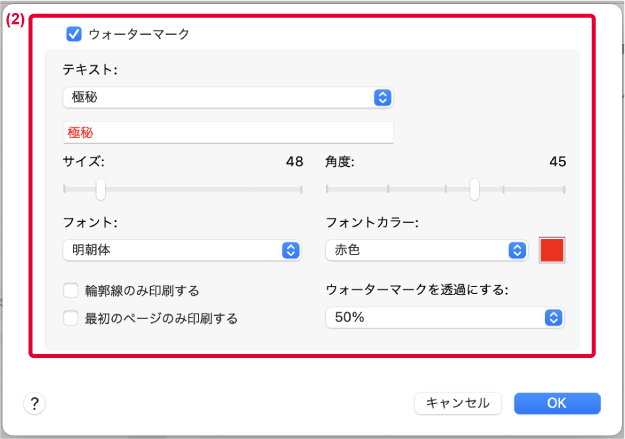The height and width of the screenshot is (439, 625).
Task: Click the サイズ slider handle
Action: tap(101, 189)
